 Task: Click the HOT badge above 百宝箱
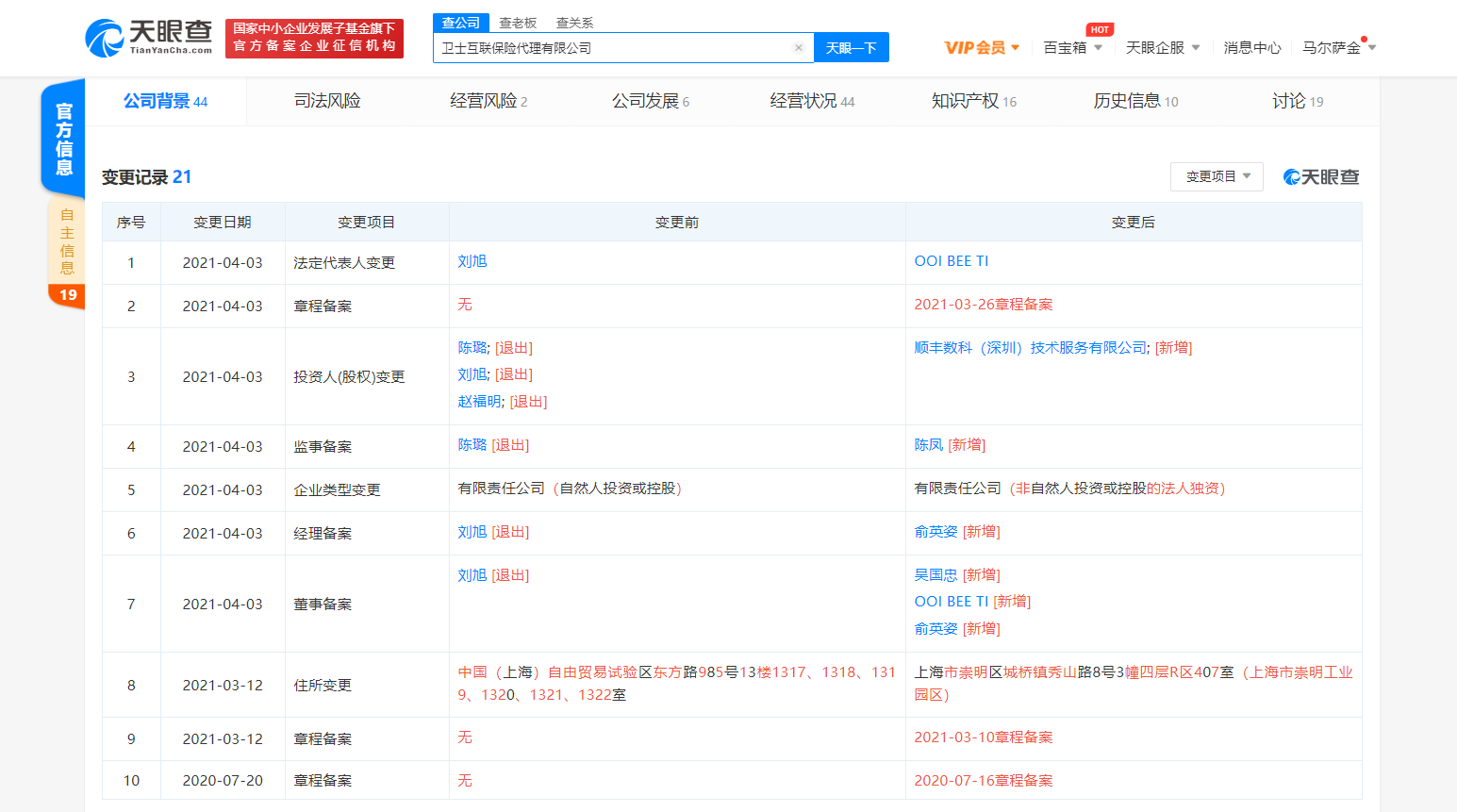pos(1099,29)
